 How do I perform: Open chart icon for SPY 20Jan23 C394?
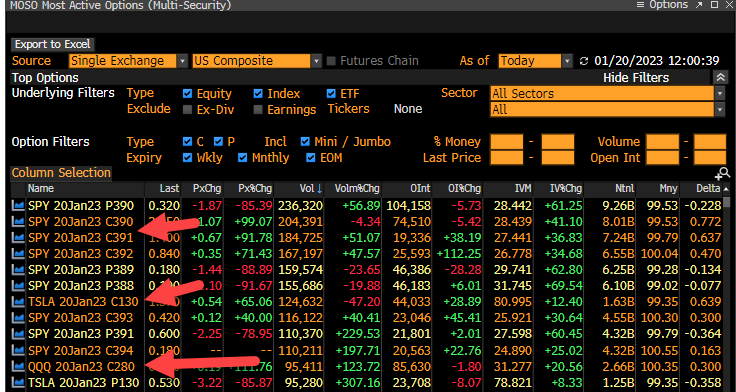coord(18,350)
